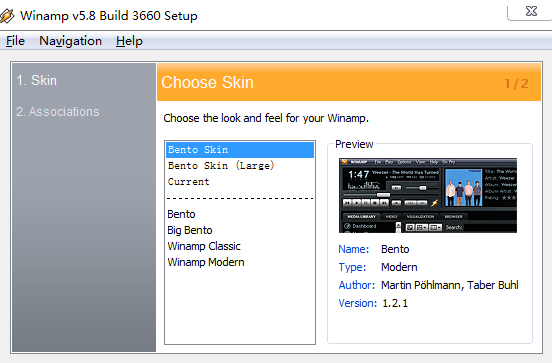Go to the 2. Associations step
The height and width of the screenshot is (363, 552).
tap(58, 112)
